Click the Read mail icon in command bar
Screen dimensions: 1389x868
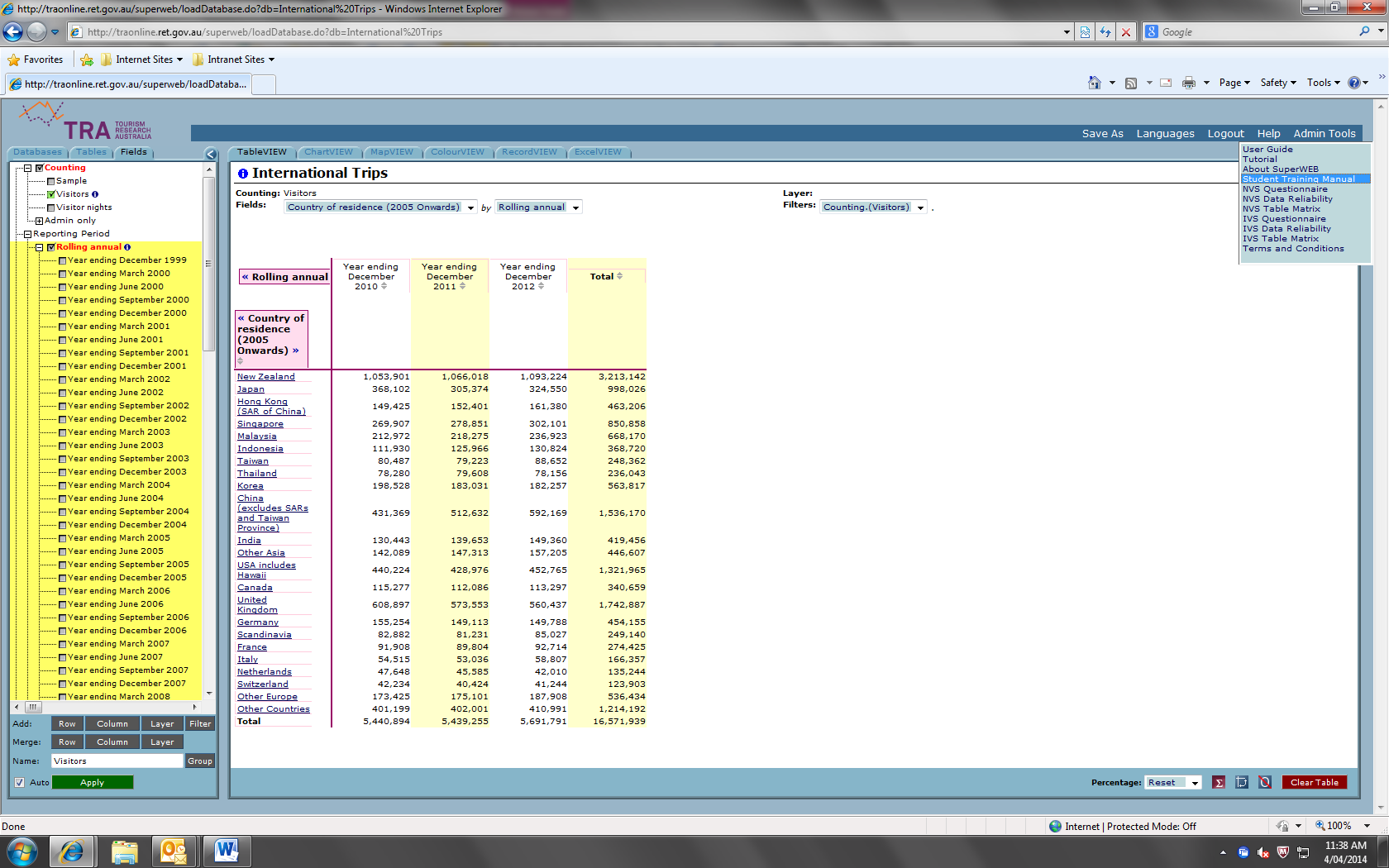pos(1166,83)
